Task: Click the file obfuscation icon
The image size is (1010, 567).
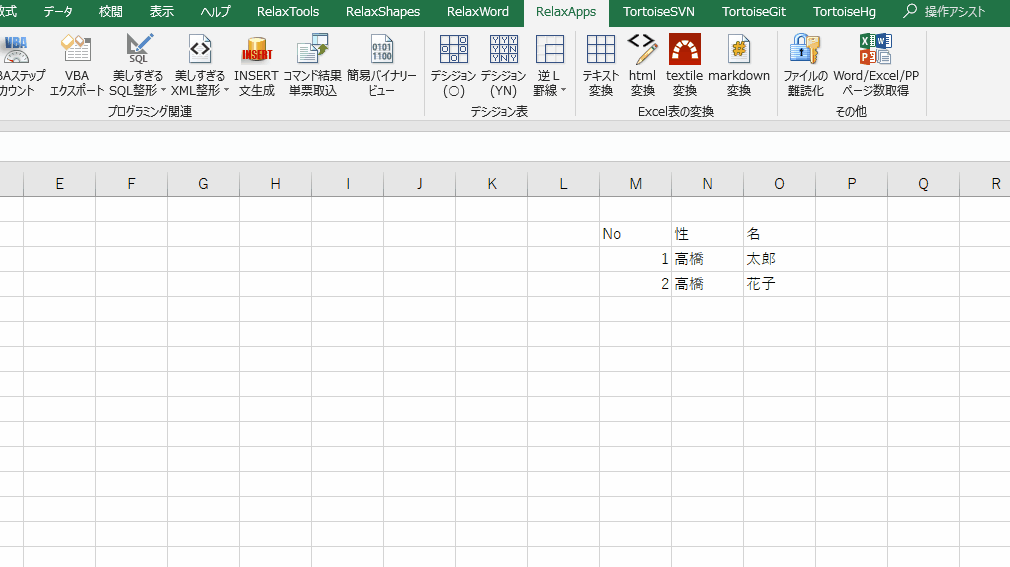Action: click(805, 50)
